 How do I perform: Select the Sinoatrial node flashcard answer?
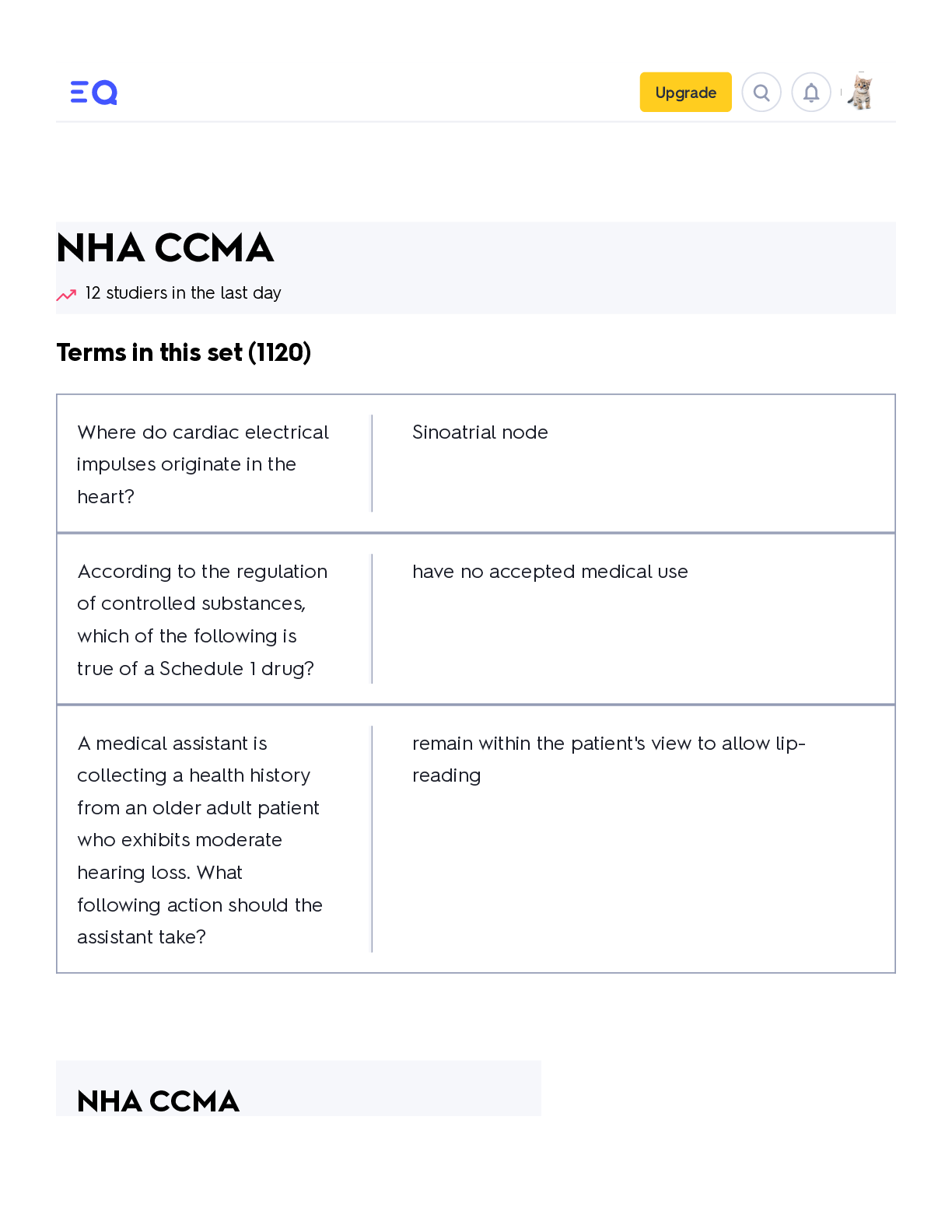pyautogui.click(x=480, y=432)
